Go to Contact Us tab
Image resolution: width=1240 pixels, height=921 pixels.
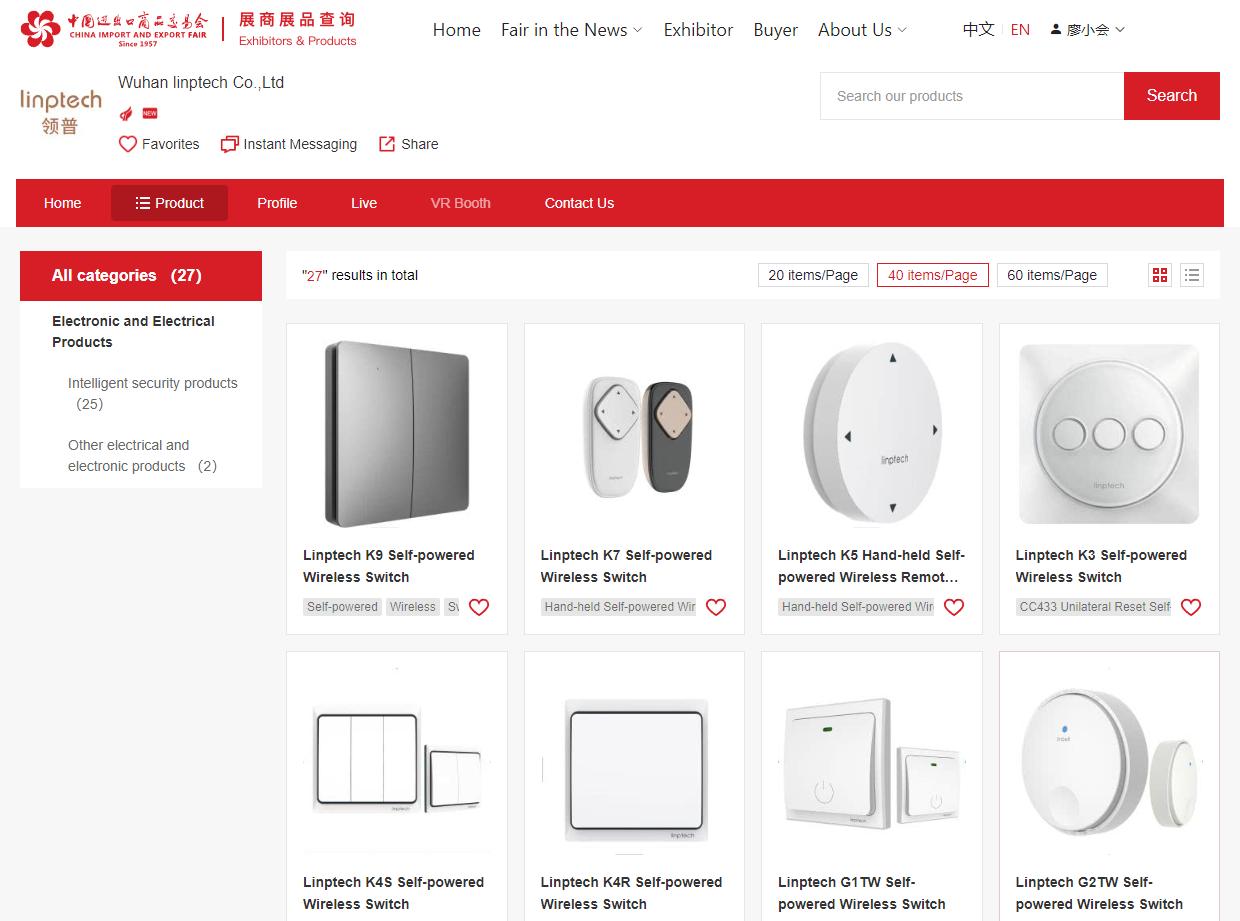[579, 203]
